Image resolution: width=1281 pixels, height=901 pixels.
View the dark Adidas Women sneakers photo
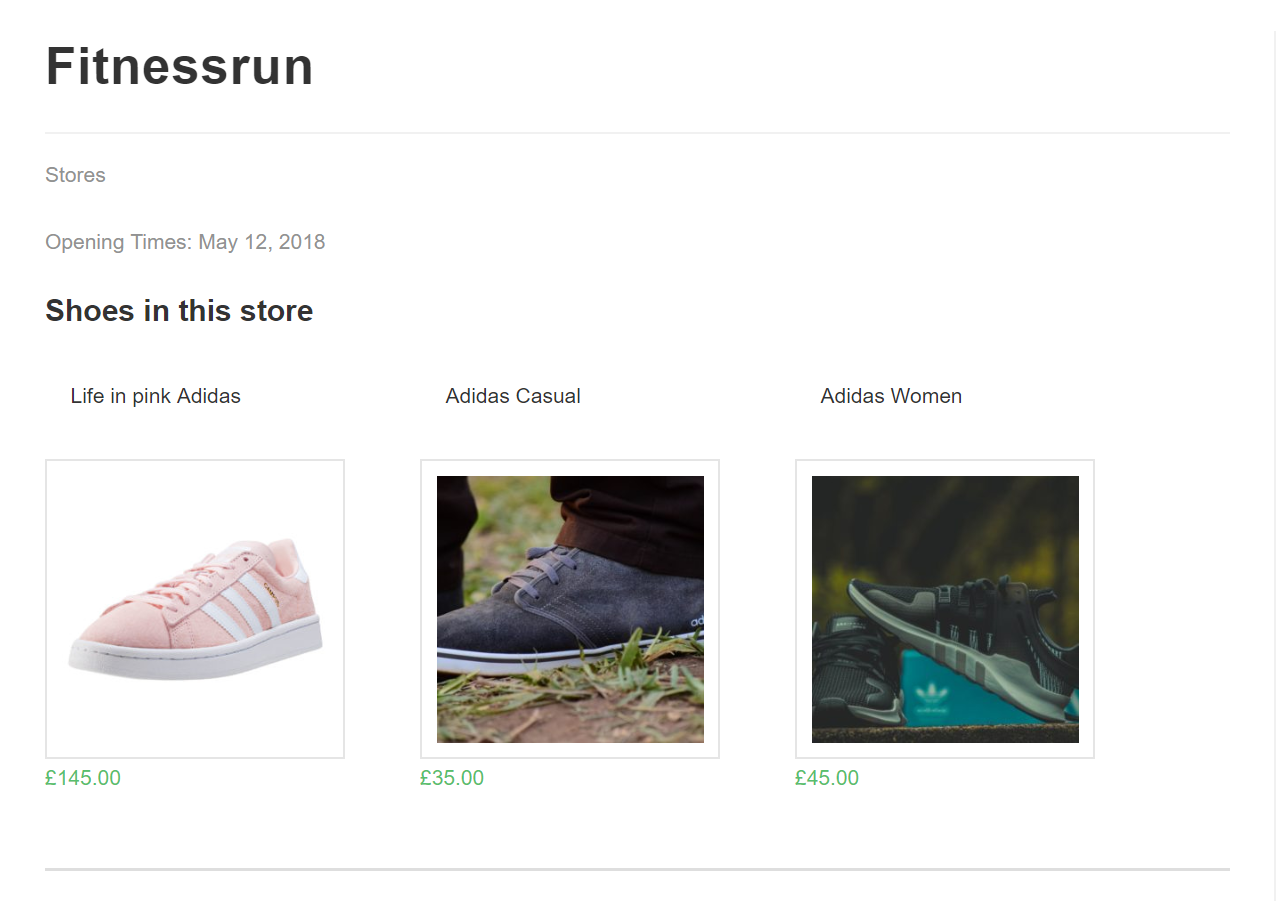tap(945, 609)
